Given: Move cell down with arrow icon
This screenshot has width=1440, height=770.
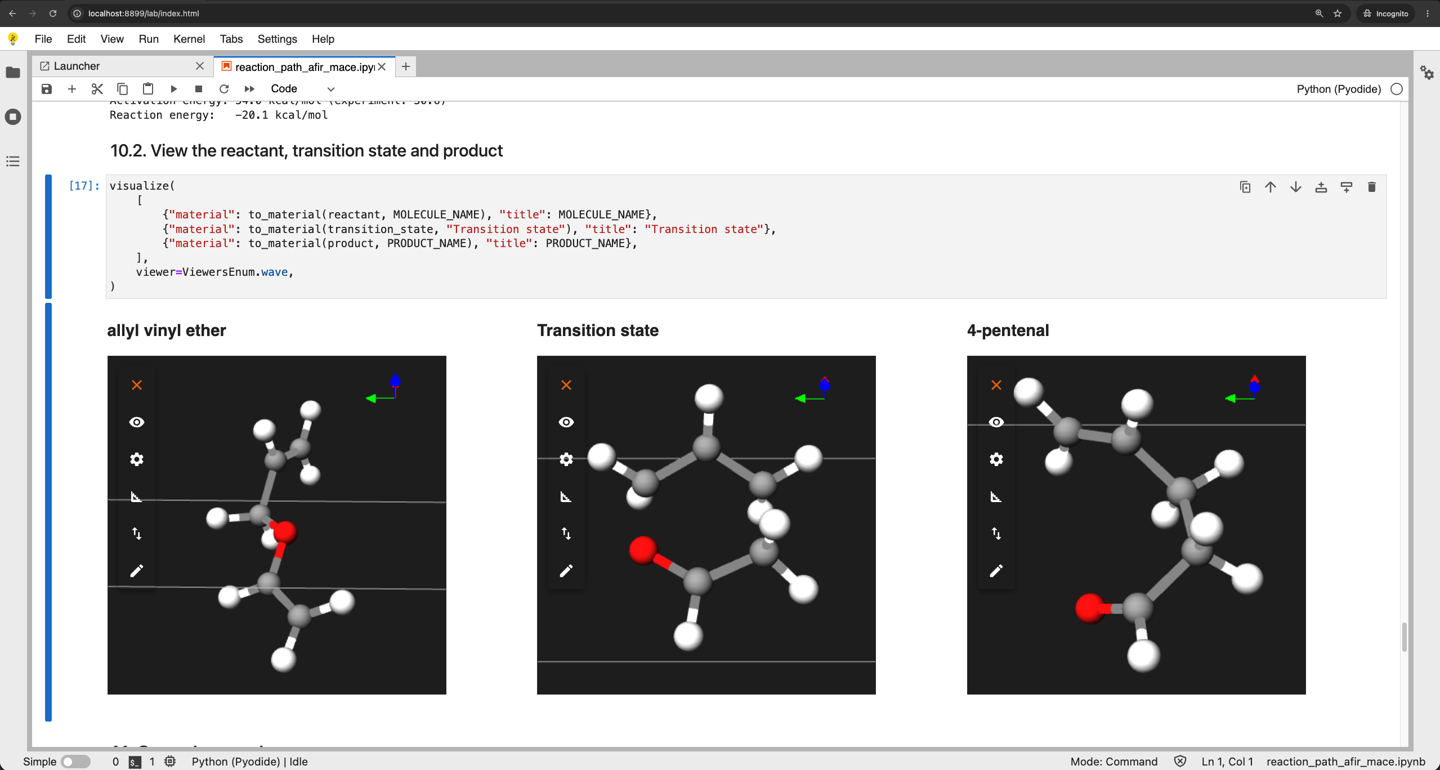Looking at the screenshot, I should 1295,187.
